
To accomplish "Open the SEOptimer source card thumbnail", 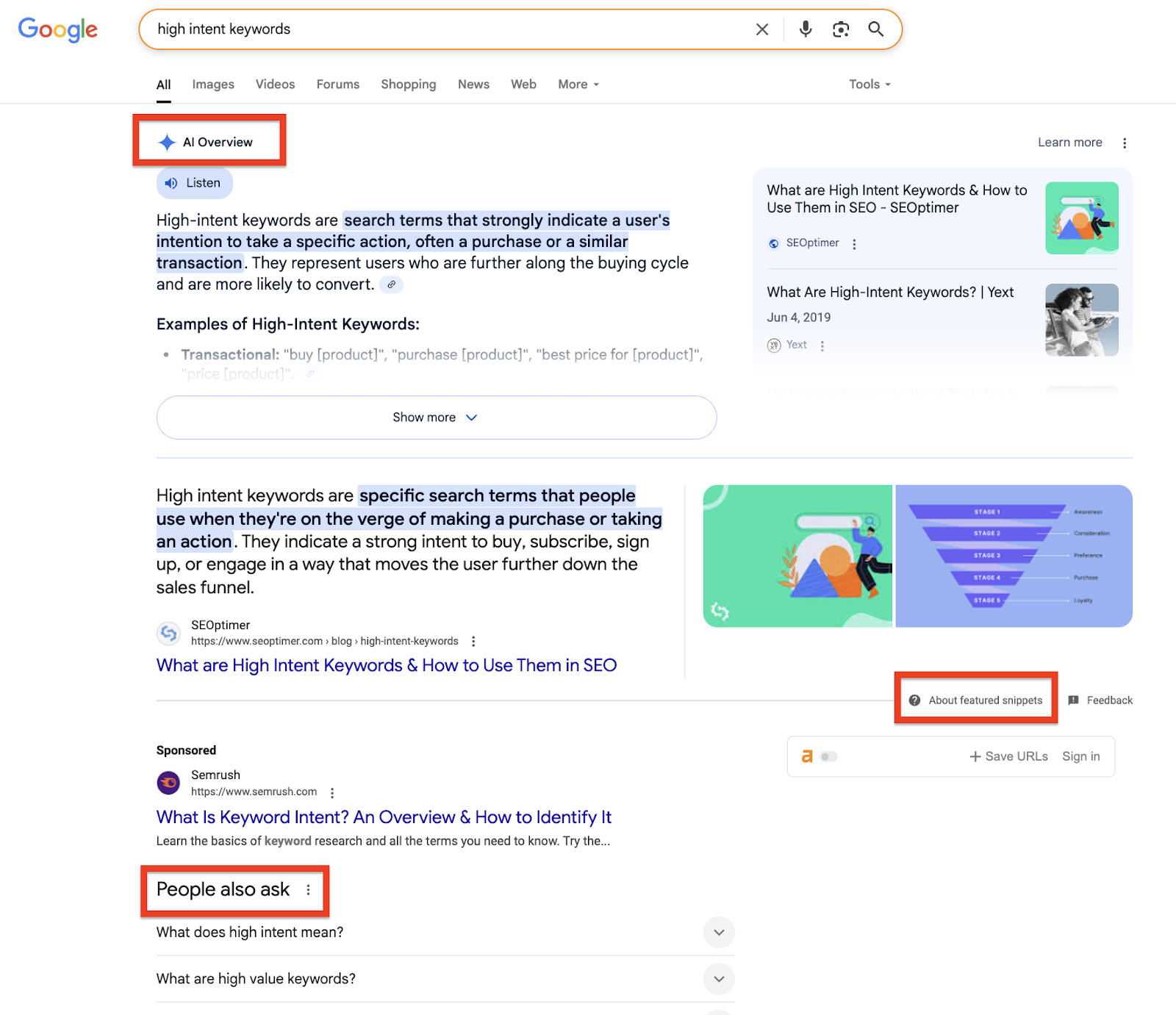I will 1082,218.
